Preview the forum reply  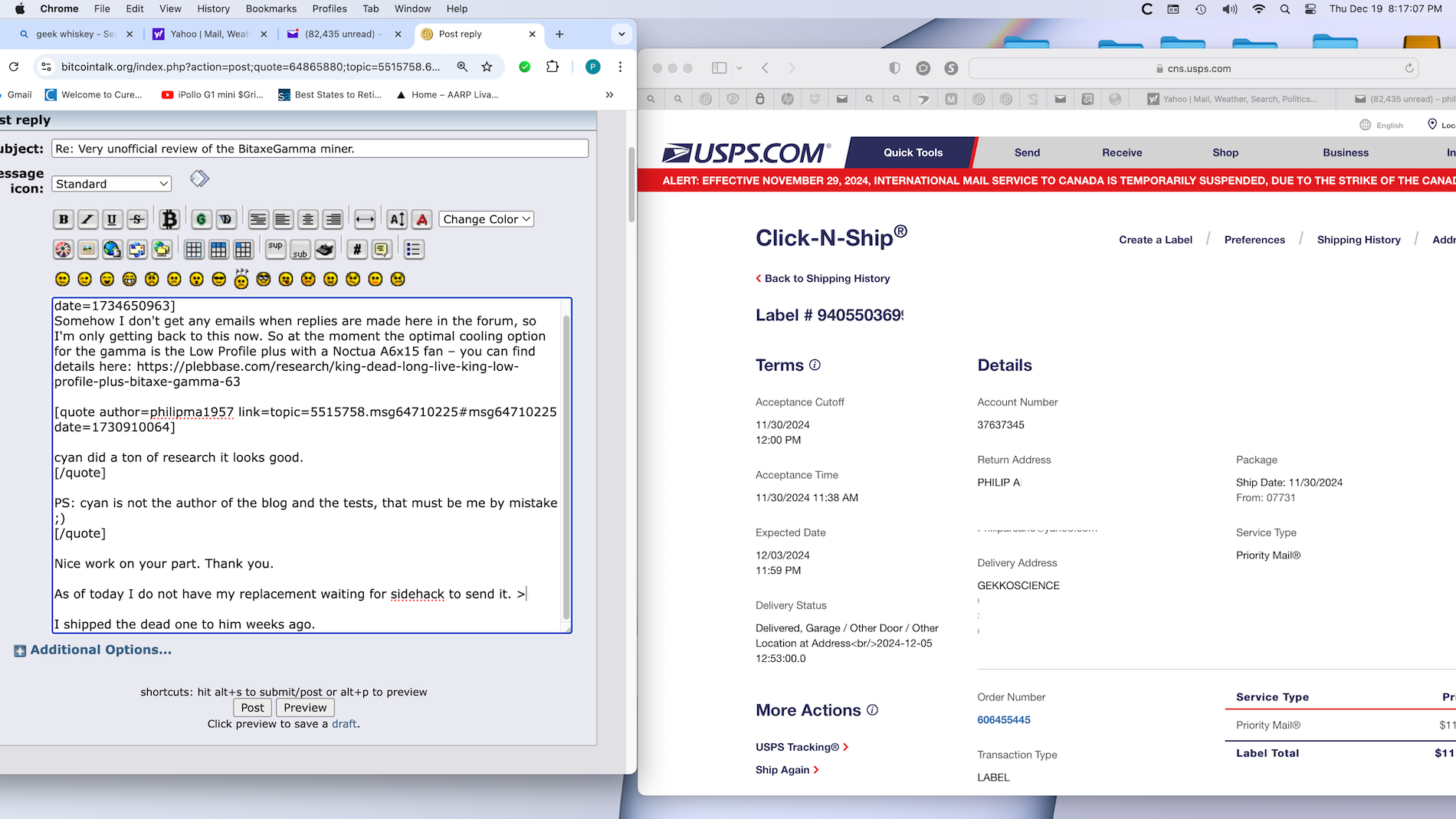305,708
